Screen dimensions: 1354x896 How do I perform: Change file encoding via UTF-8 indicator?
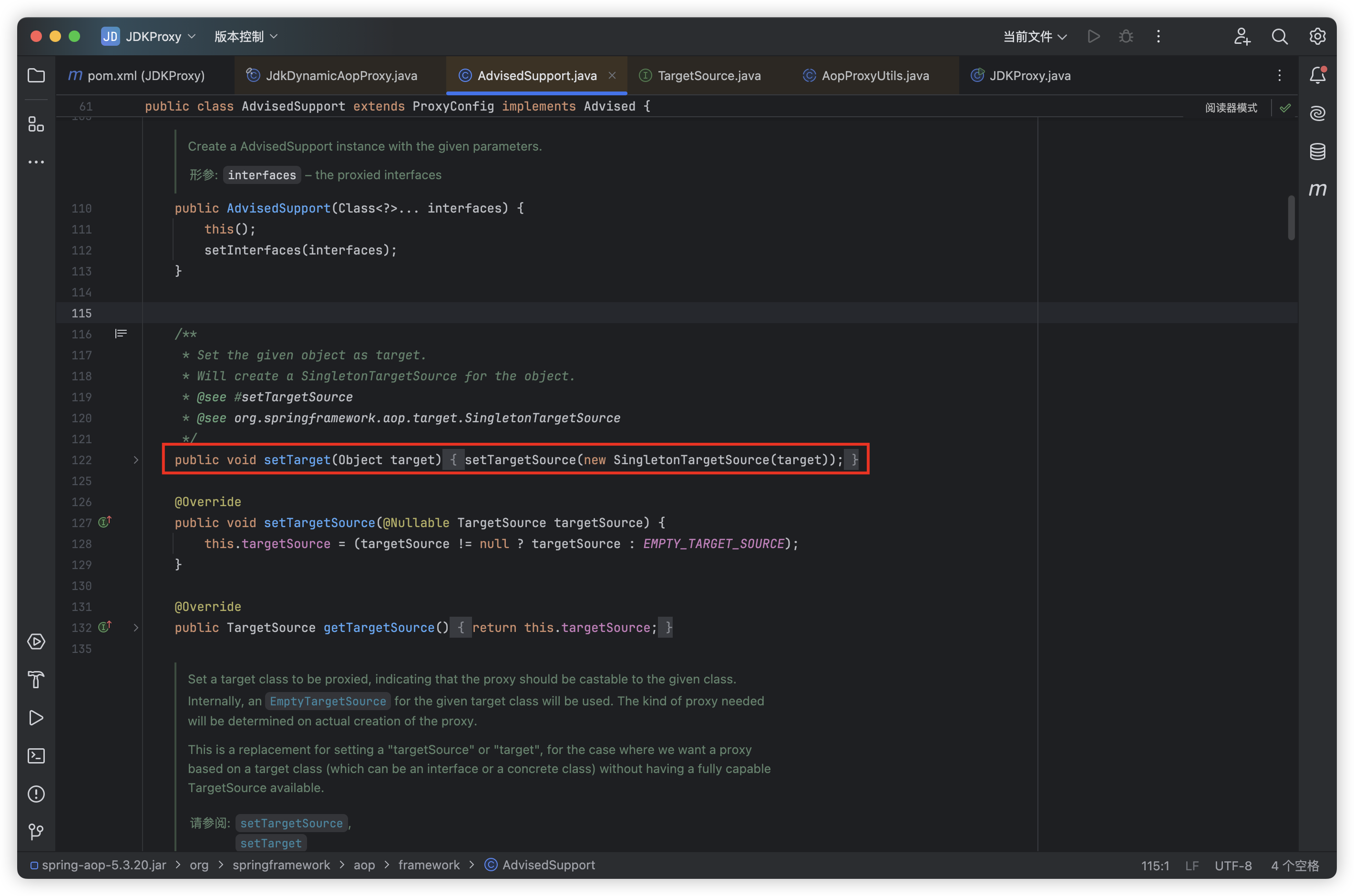(1233, 865)
